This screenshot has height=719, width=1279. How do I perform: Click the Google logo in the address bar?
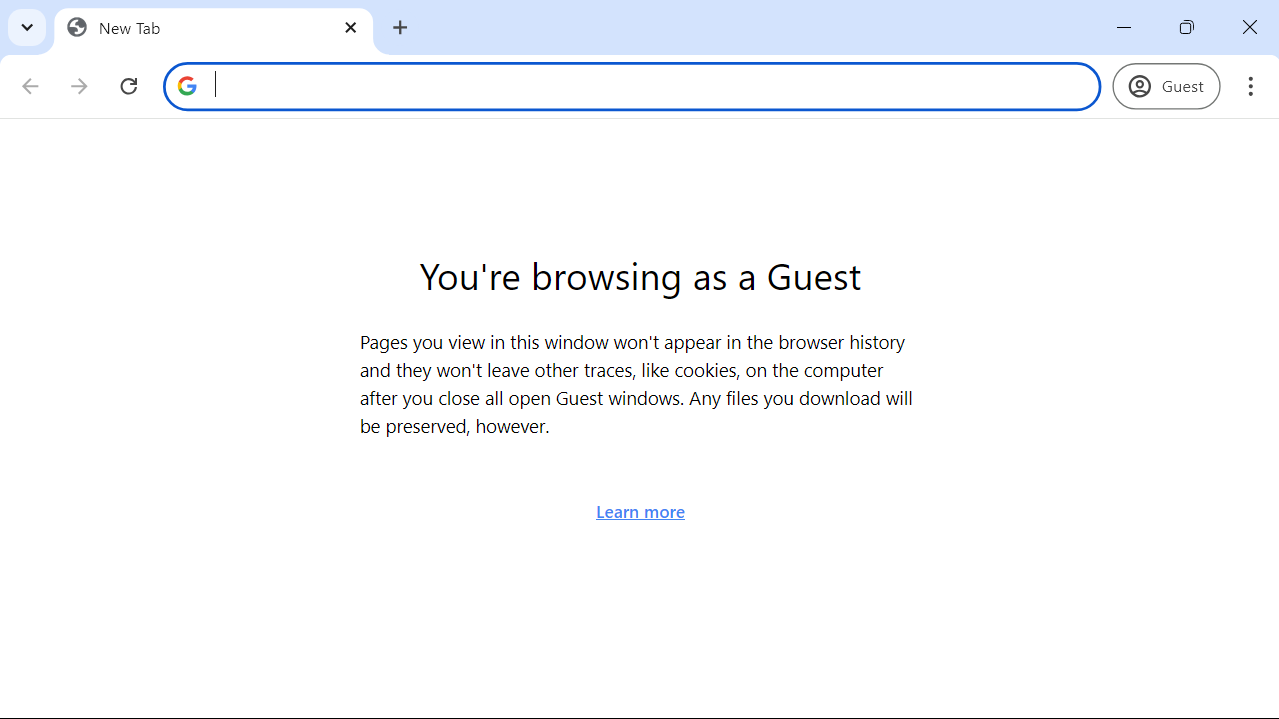coord(187,86)
